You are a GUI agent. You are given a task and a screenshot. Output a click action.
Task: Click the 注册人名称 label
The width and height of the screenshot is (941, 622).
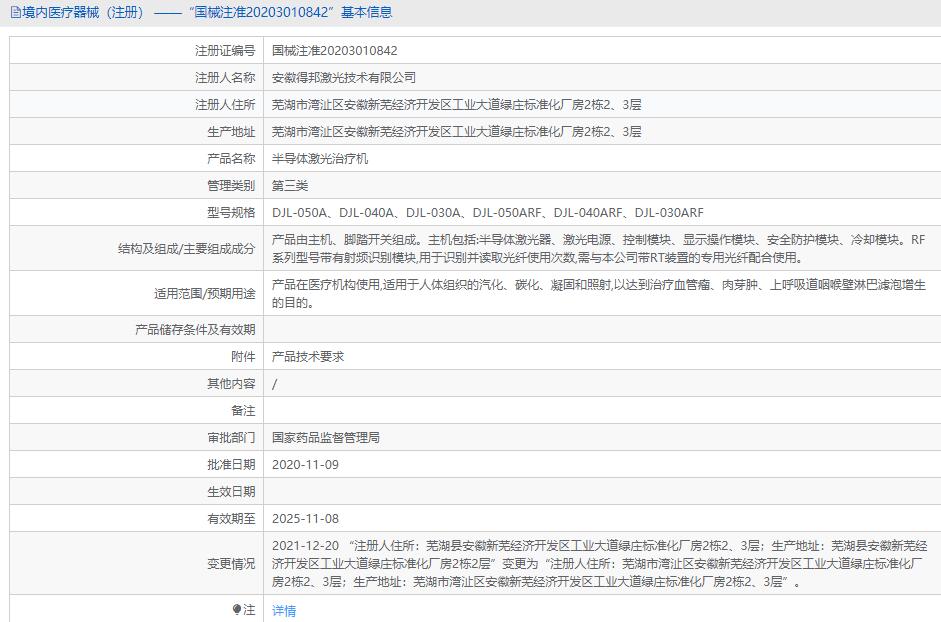225,77
